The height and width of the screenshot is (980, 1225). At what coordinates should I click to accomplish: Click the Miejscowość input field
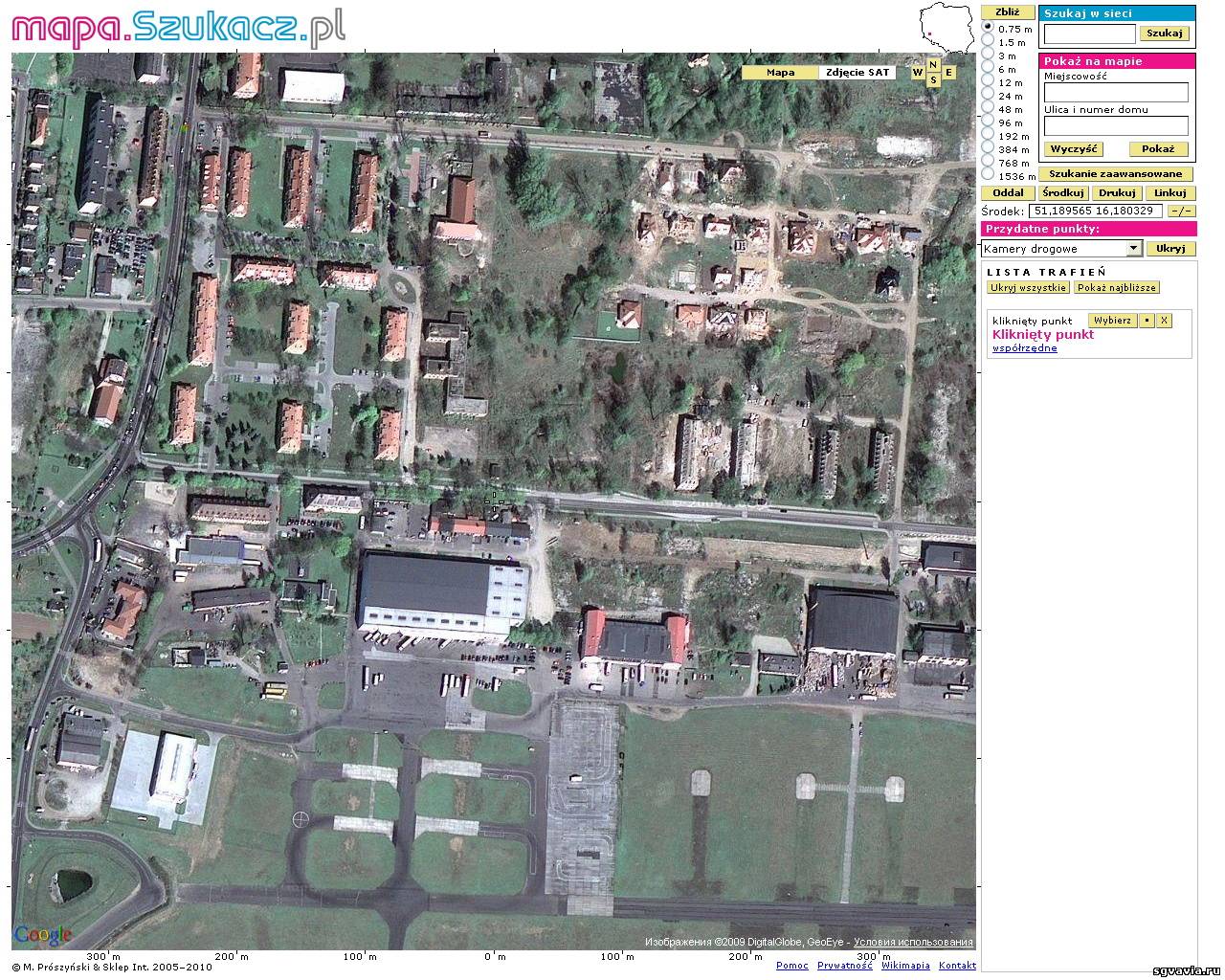coord(1116,93)
